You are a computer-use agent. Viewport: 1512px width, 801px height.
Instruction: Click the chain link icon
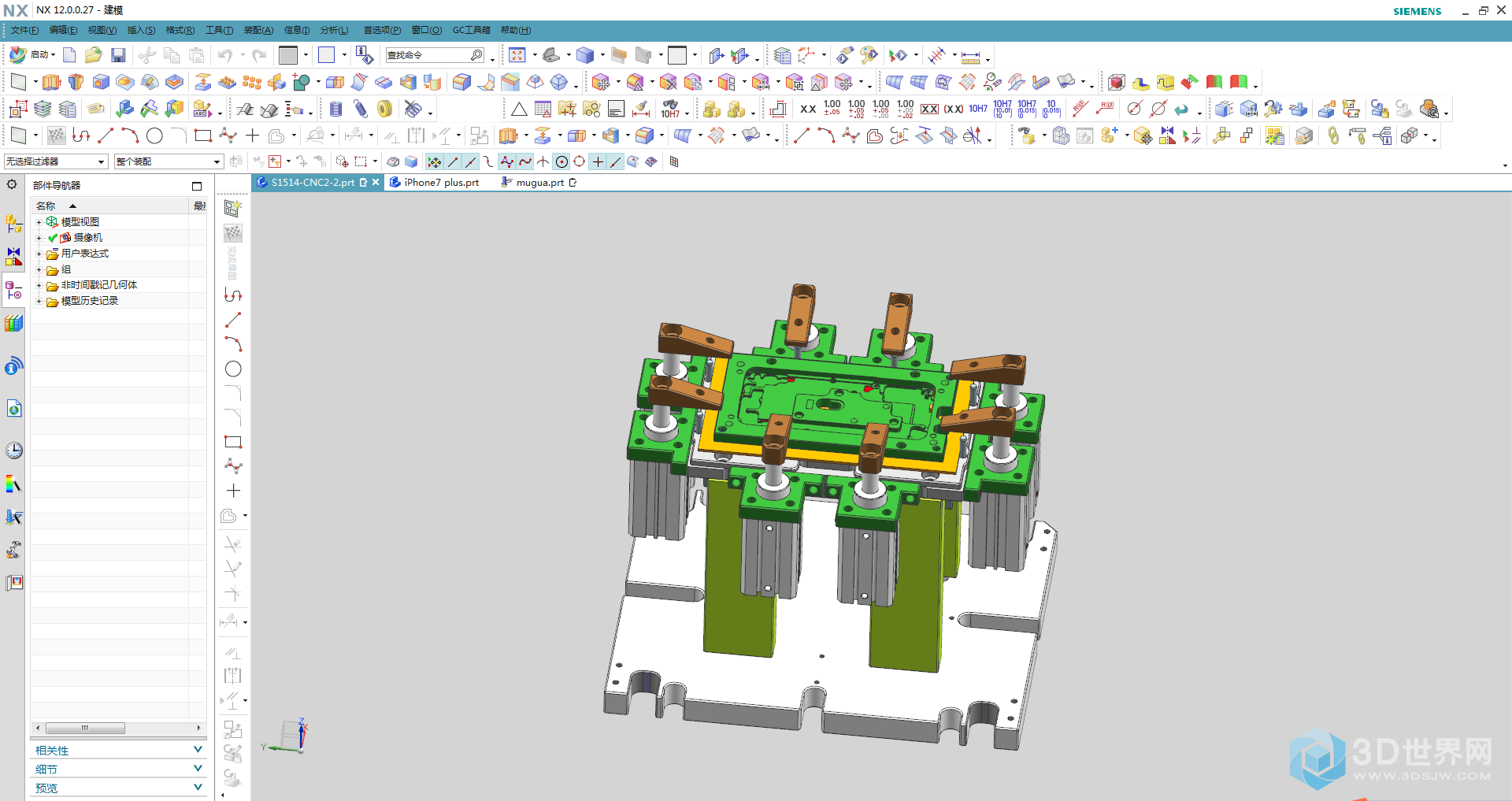click(x=1333, y=135)
